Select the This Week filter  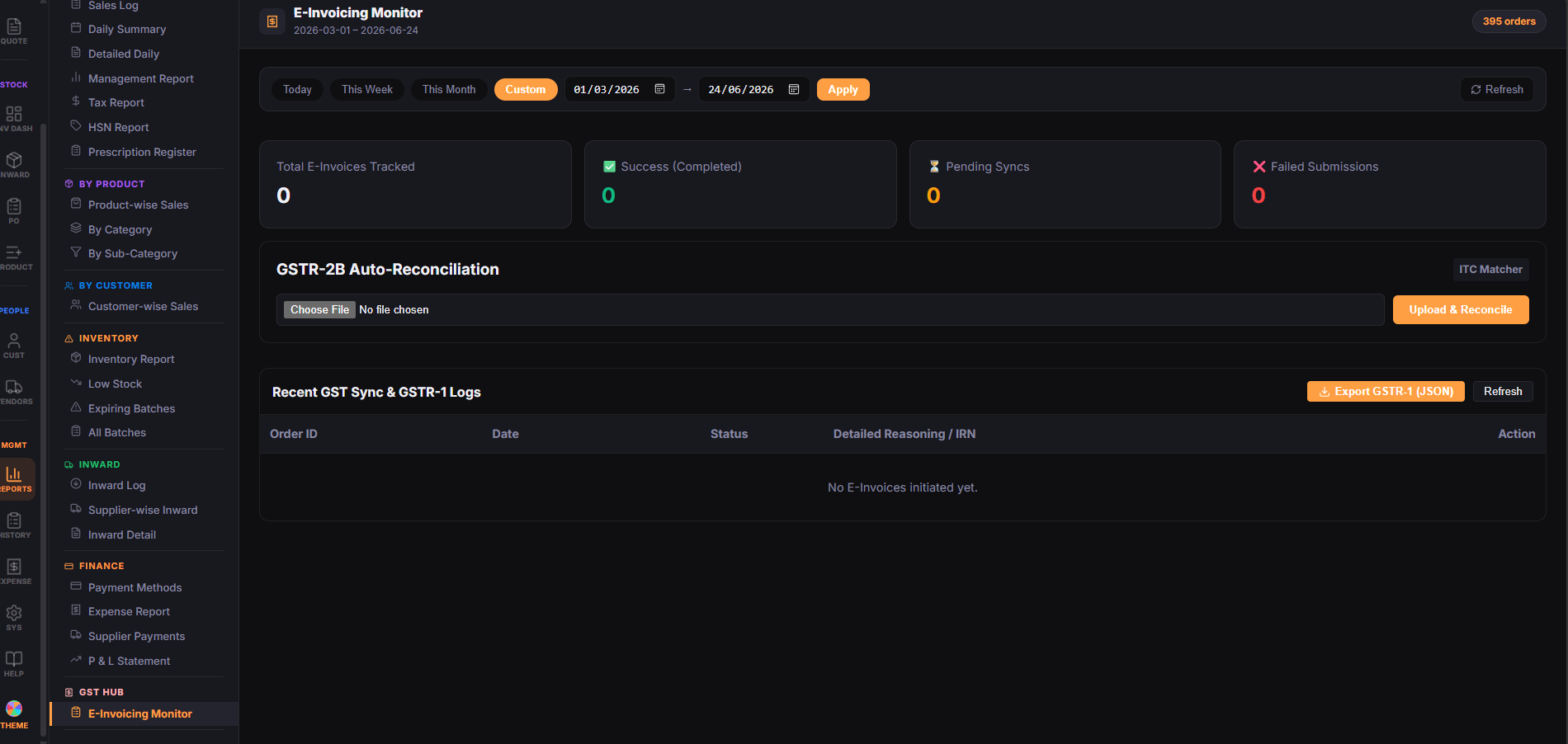[x=367, y=89]
